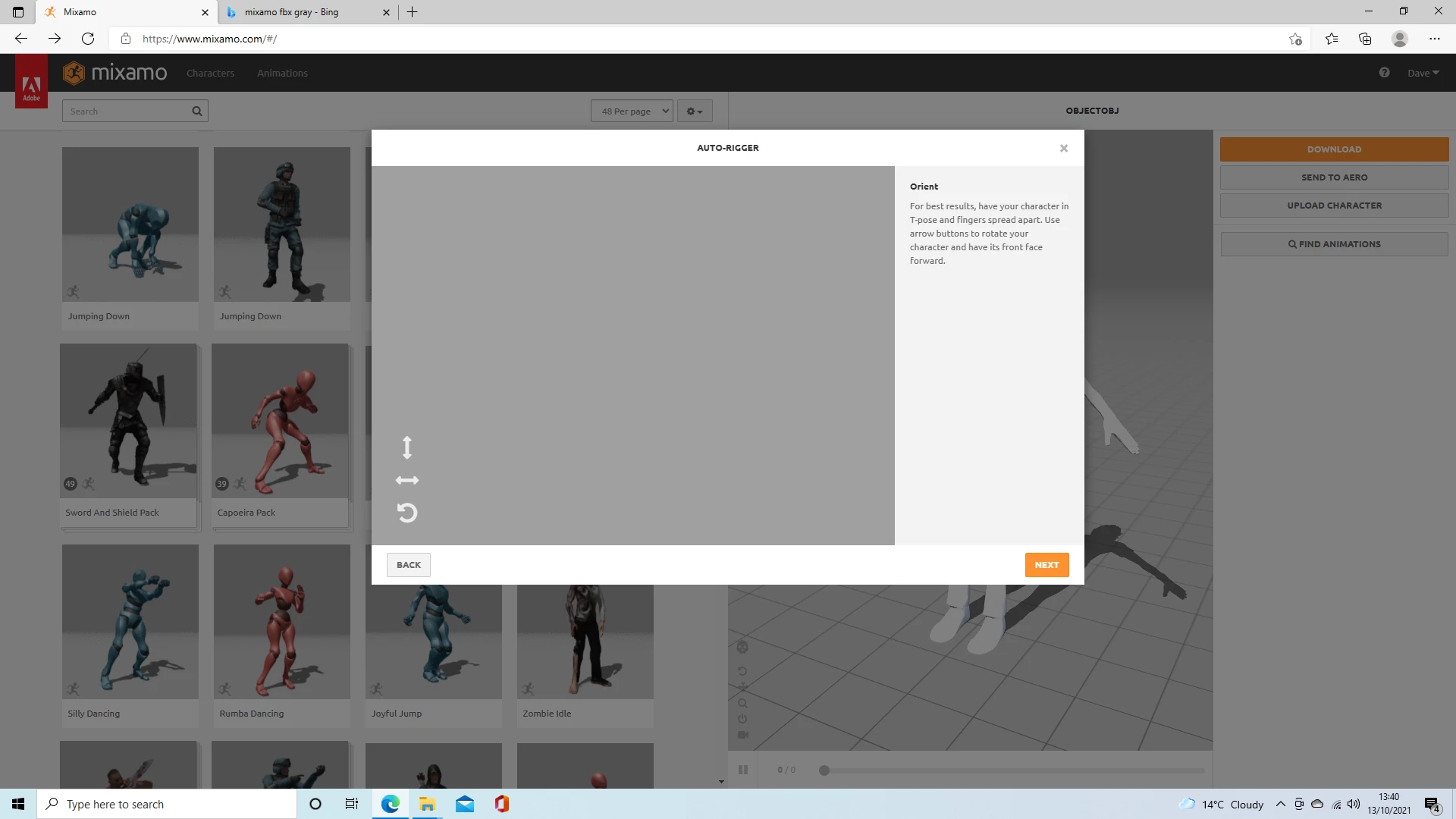Image resolution: width=1456 pixels, height=819 pixels.
Task: Open the Characters tab
Action: point(210,74)
